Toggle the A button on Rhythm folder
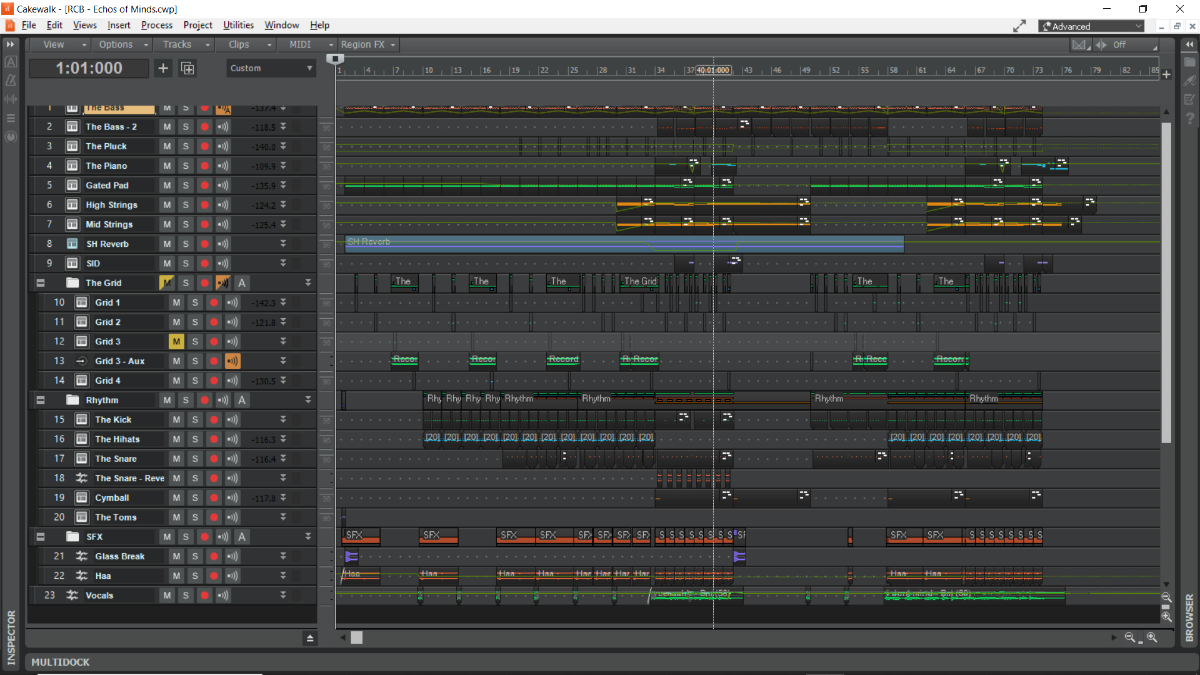 [x=242, y=400]
